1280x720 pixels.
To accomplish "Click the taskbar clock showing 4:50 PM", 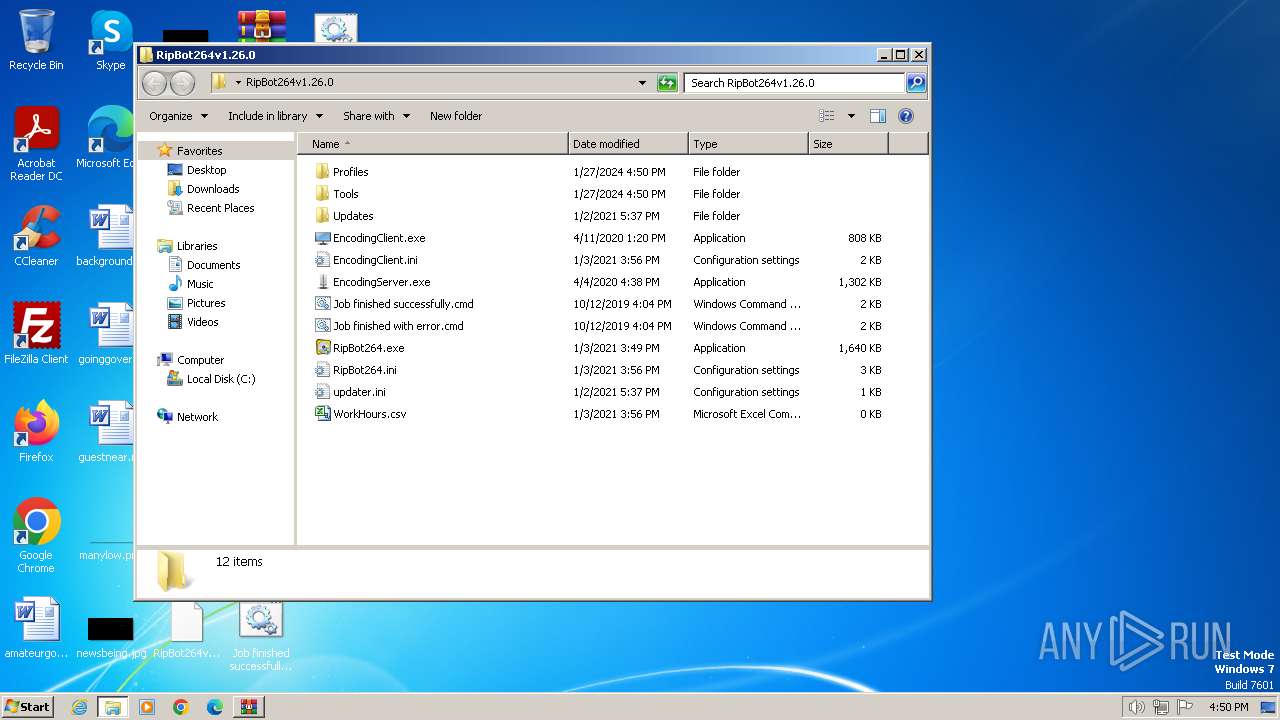I will pyautogui.click(x=1228, y=707).
